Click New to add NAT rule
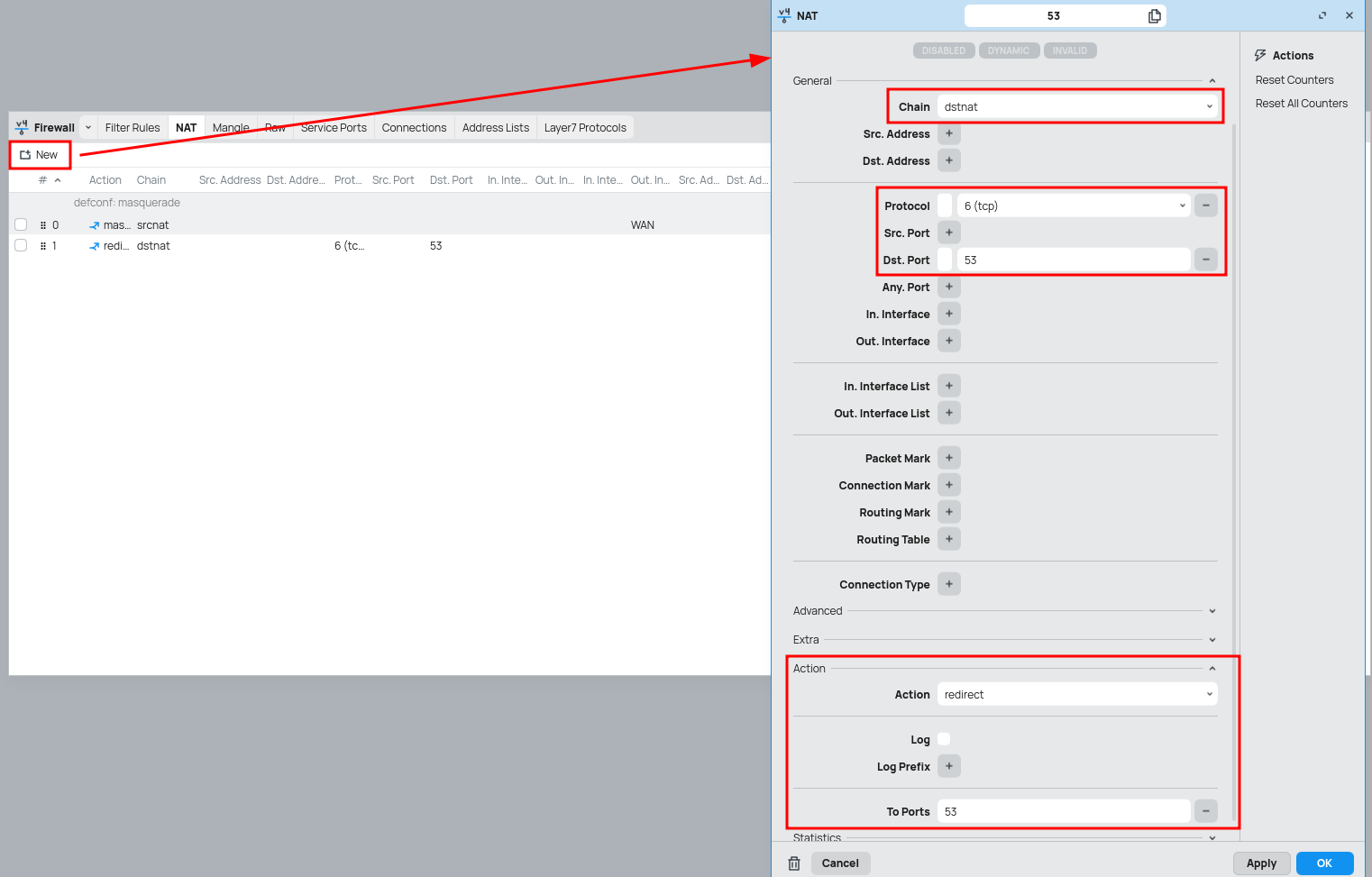1372x877 pixels. [40, 155]
